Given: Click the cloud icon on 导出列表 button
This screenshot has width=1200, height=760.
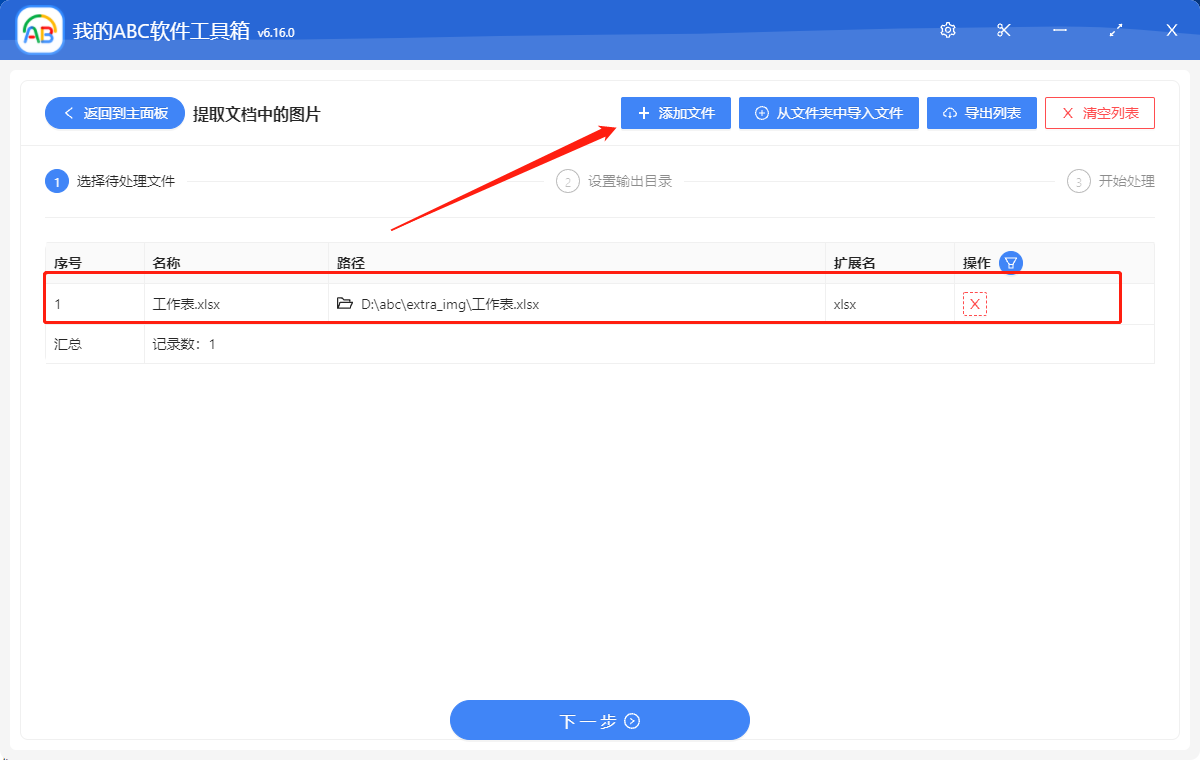Looking at the screenshot, I should 949,113.
